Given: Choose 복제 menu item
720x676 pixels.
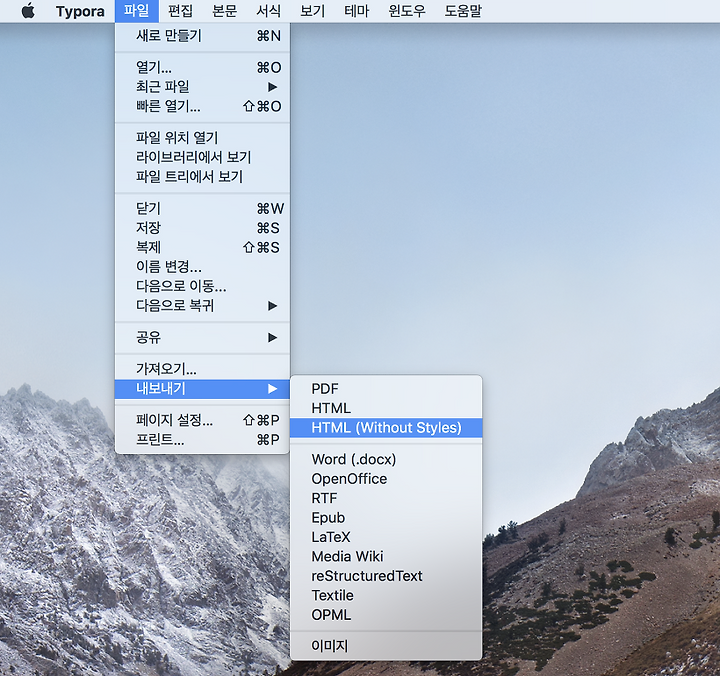Looking at the screenshot, I should (x=202, y=247).
